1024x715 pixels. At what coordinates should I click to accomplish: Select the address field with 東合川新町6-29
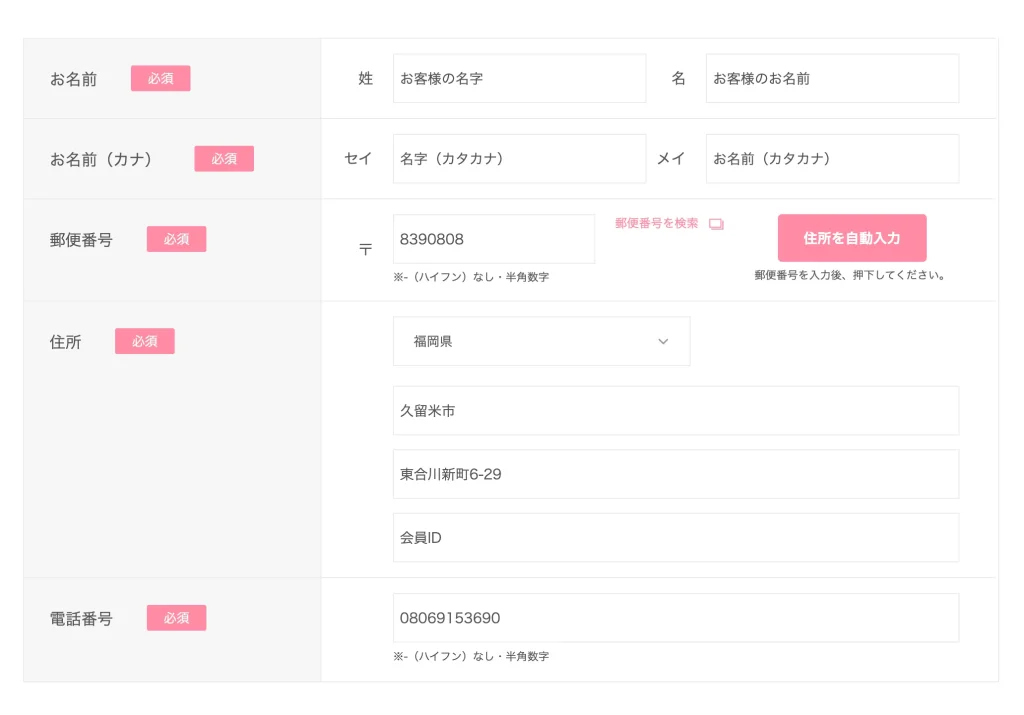click(x=675, y=474)
